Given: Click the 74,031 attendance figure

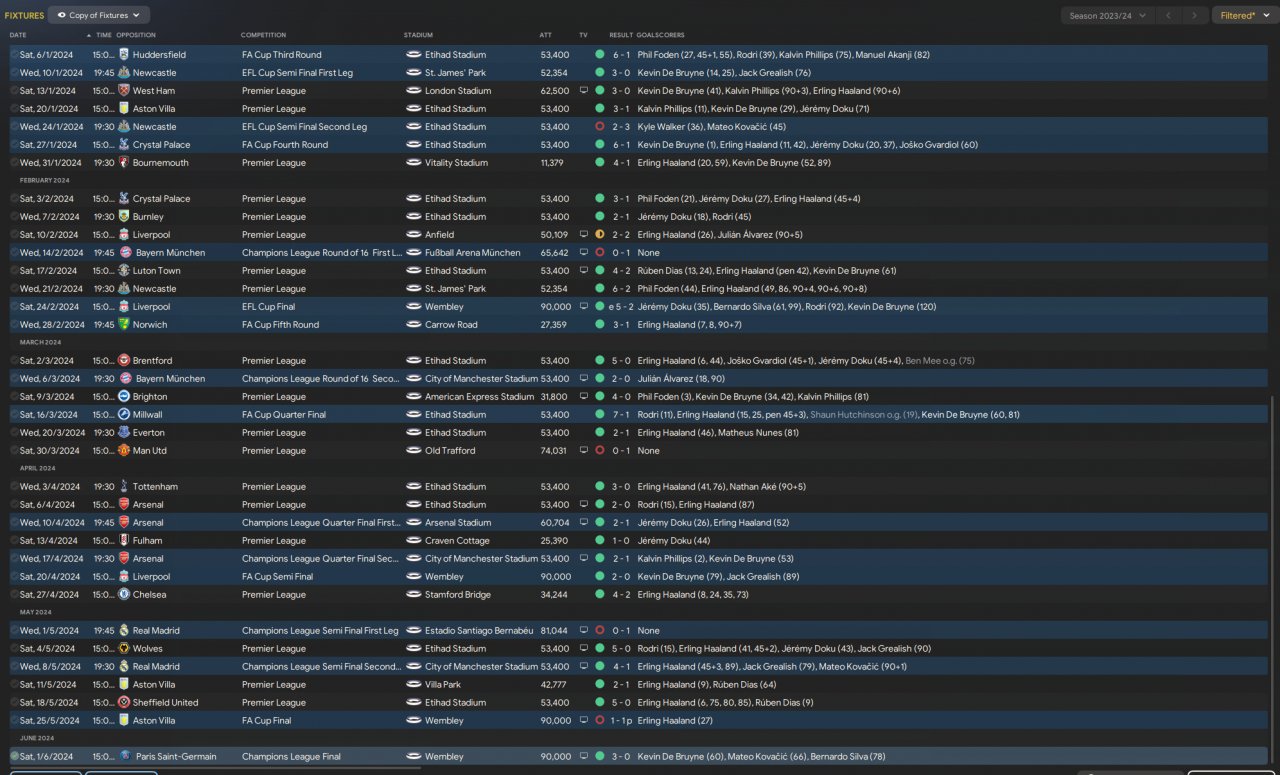Looking at the screenshot, I should [x=554, y=451].
